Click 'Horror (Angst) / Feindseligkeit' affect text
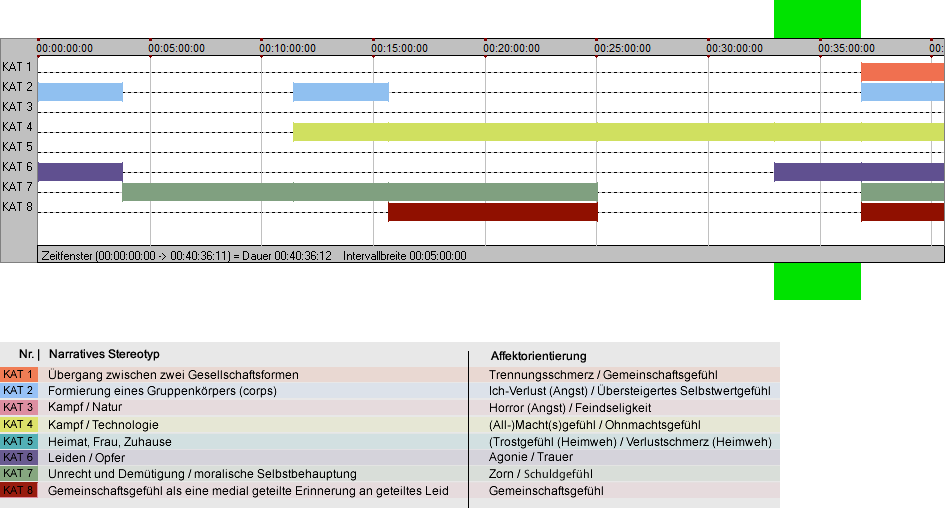Image resolution: width=945 pixels, height=530 pixels. click(570, 408)
